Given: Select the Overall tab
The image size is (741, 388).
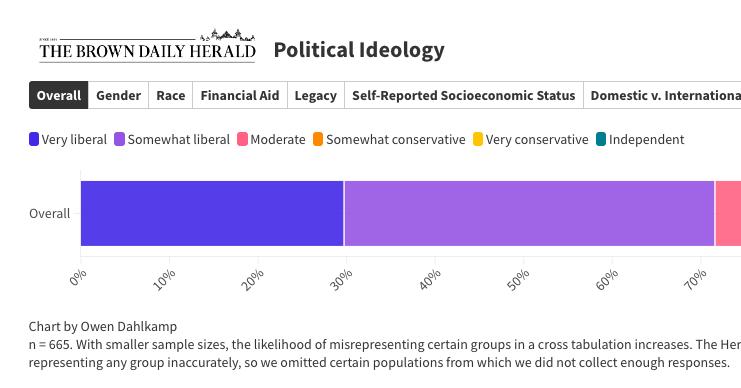Looking at the screenshot, I should click(59, 95).
